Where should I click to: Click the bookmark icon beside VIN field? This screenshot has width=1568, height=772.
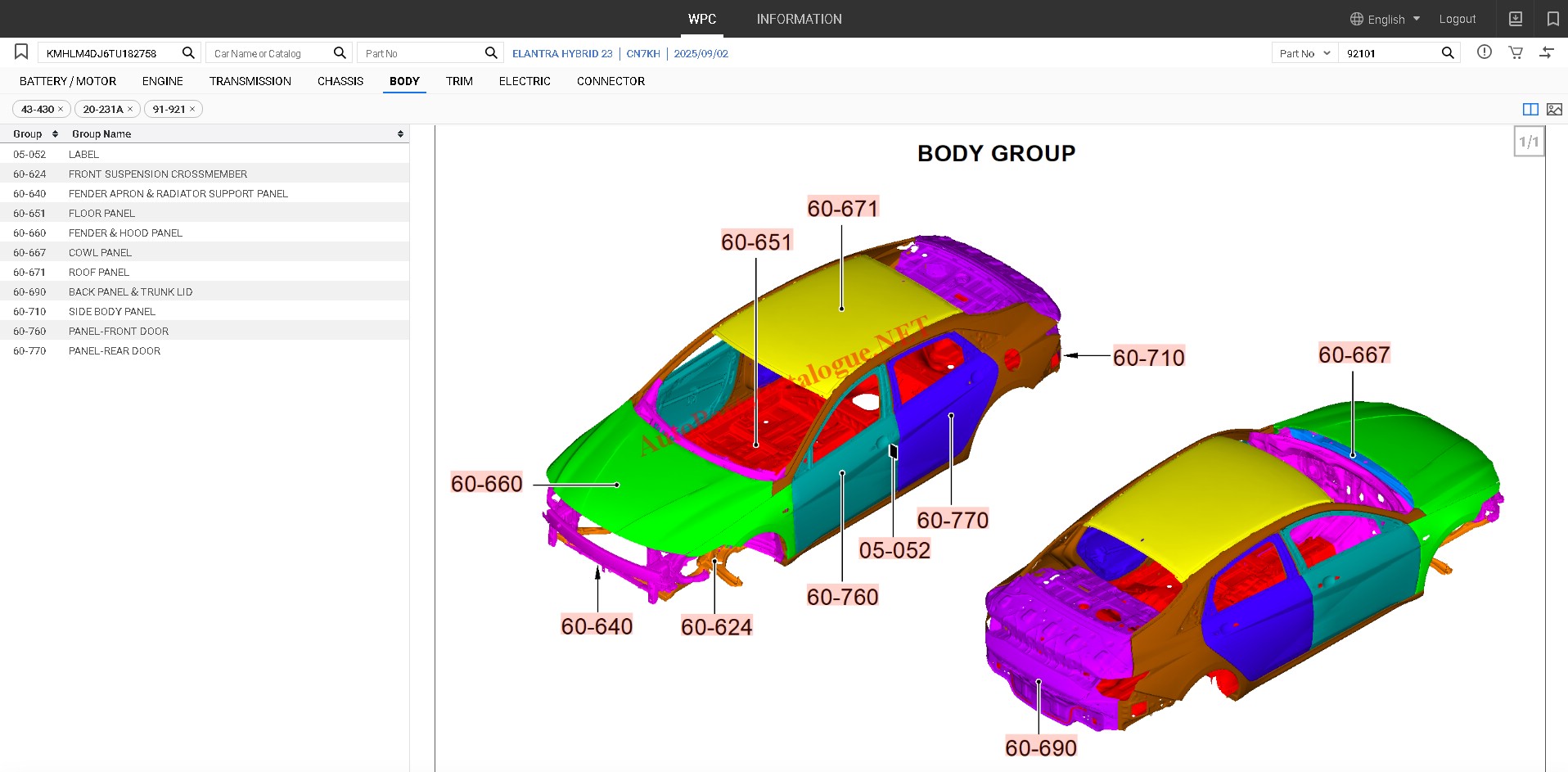pos(21,52)
